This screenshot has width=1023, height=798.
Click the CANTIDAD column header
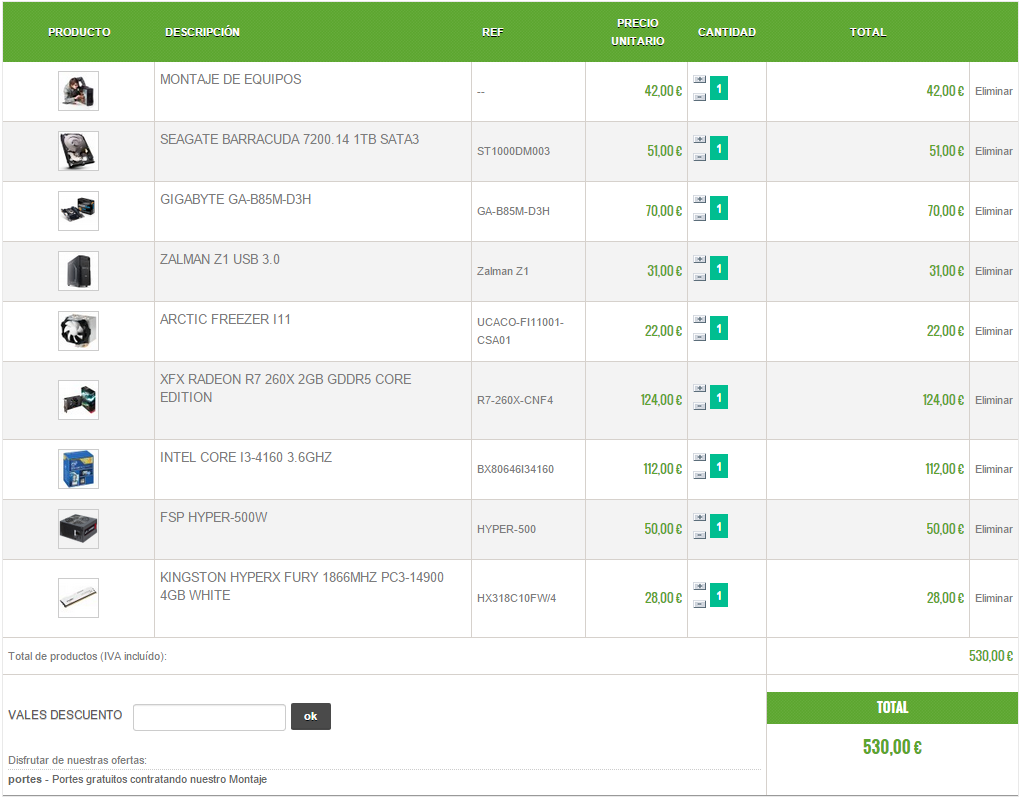point(727,32)
